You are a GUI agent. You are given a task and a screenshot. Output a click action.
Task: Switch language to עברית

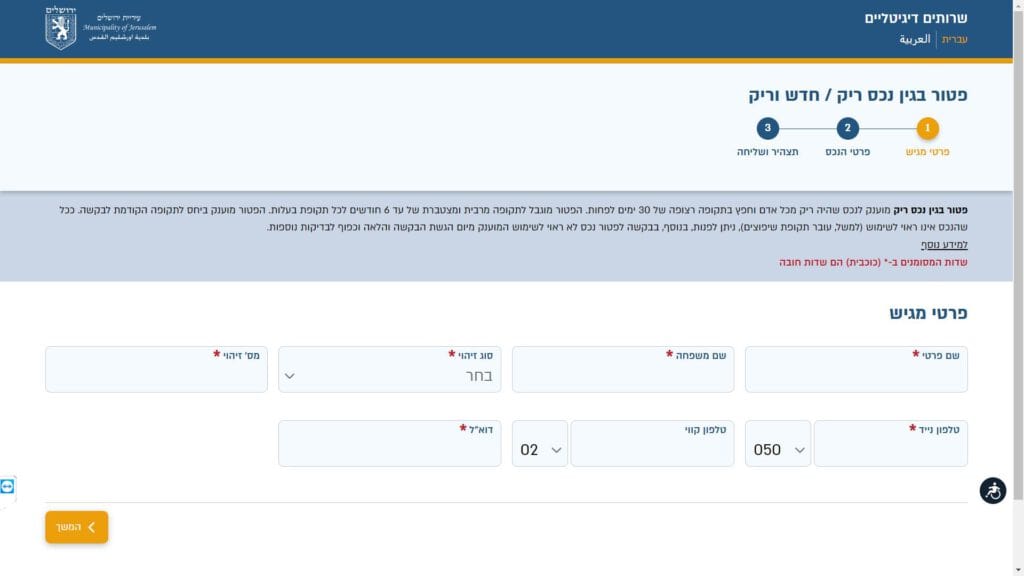955,40
